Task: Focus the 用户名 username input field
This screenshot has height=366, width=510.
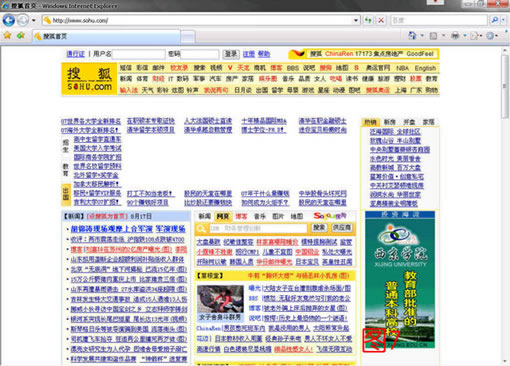Action: [x=139, y=54]
